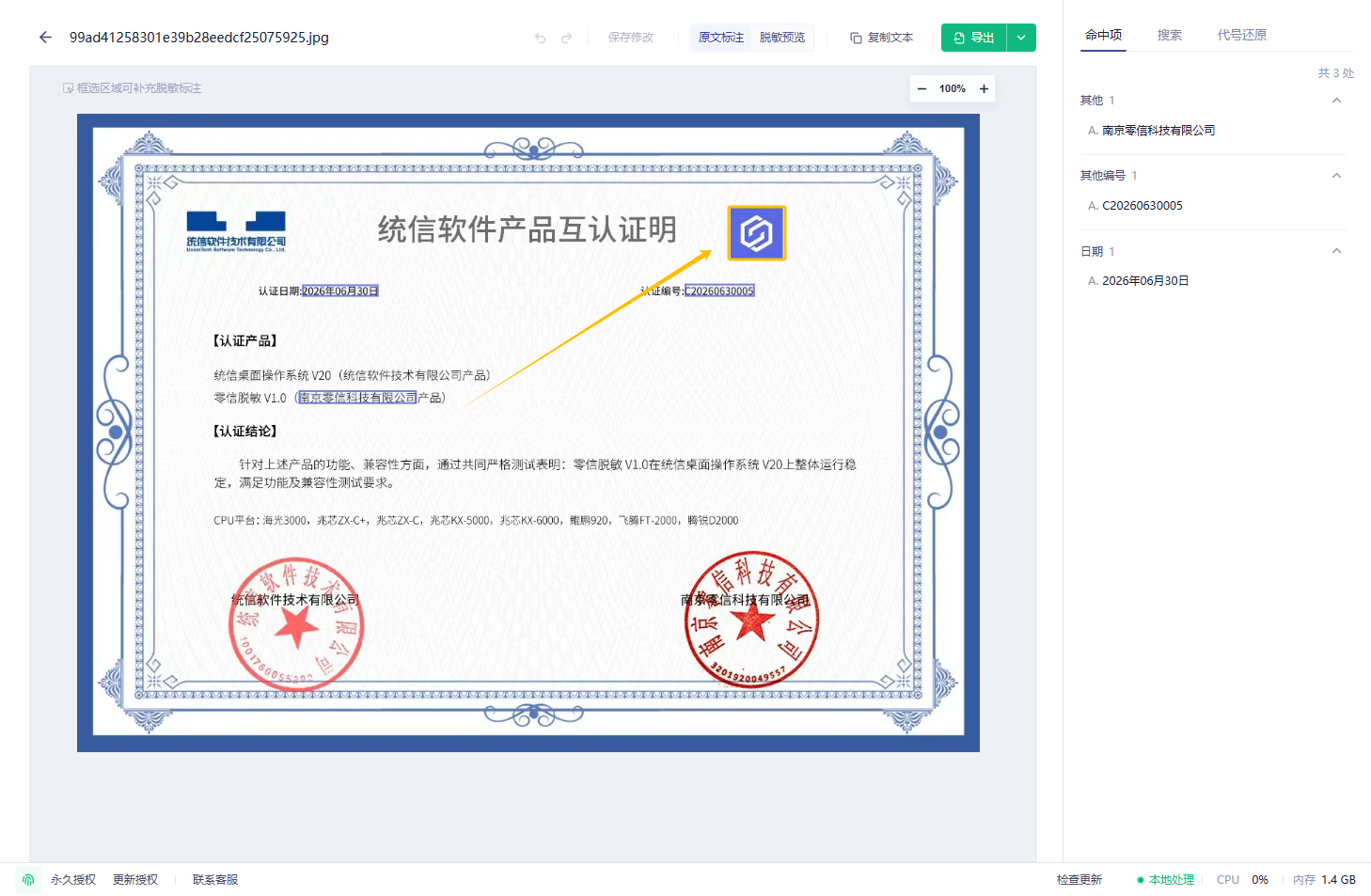The height and width of the screenshot is (896, 1371).
Task: Click the highlighted certificate number C20260630005
Action: (719, 291)
